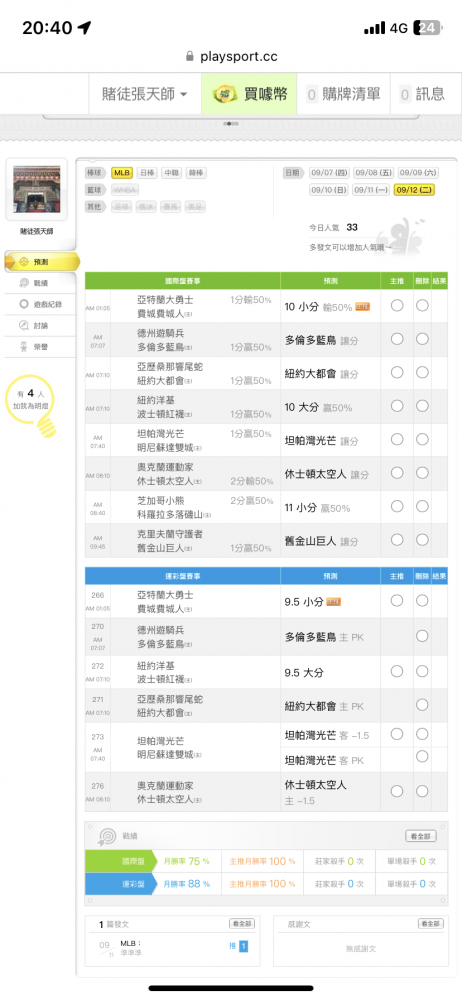Expand 看全部 in the 戰績 section
462x1000 pixels.
tap(421, 836)
